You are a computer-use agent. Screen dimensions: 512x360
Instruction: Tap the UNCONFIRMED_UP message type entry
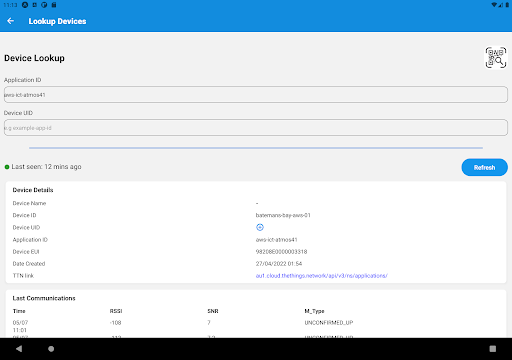point(329,323)
